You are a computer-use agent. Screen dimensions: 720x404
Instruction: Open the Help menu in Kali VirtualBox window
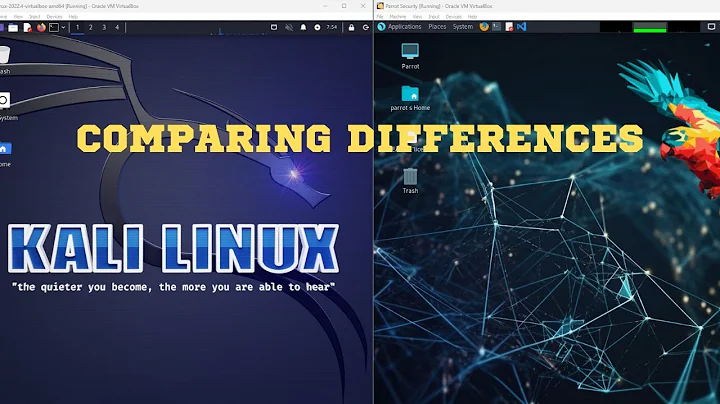(73, 17)
